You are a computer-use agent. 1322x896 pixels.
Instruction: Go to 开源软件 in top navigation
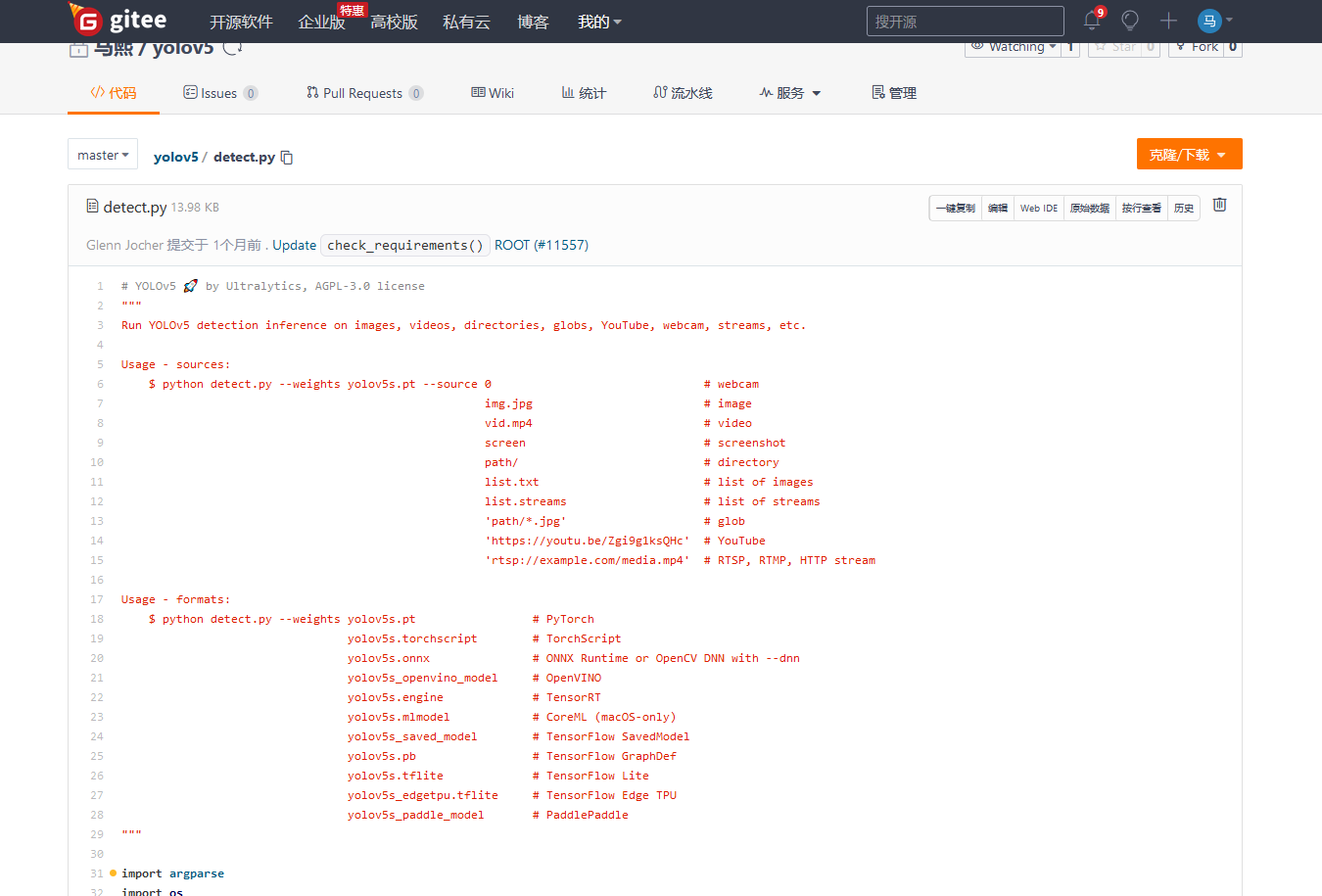click(241, 22)
